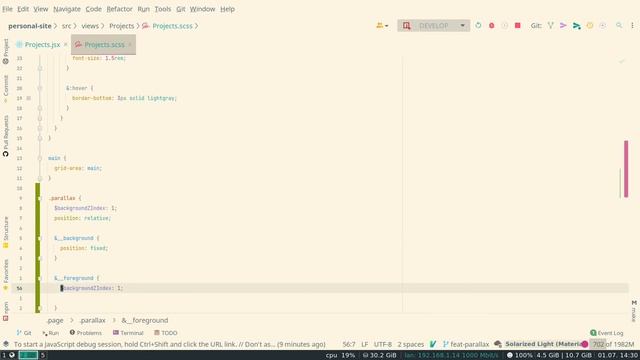
Task: Click the 56:7 cursor position indicator
Action: (x=349, y=344)
